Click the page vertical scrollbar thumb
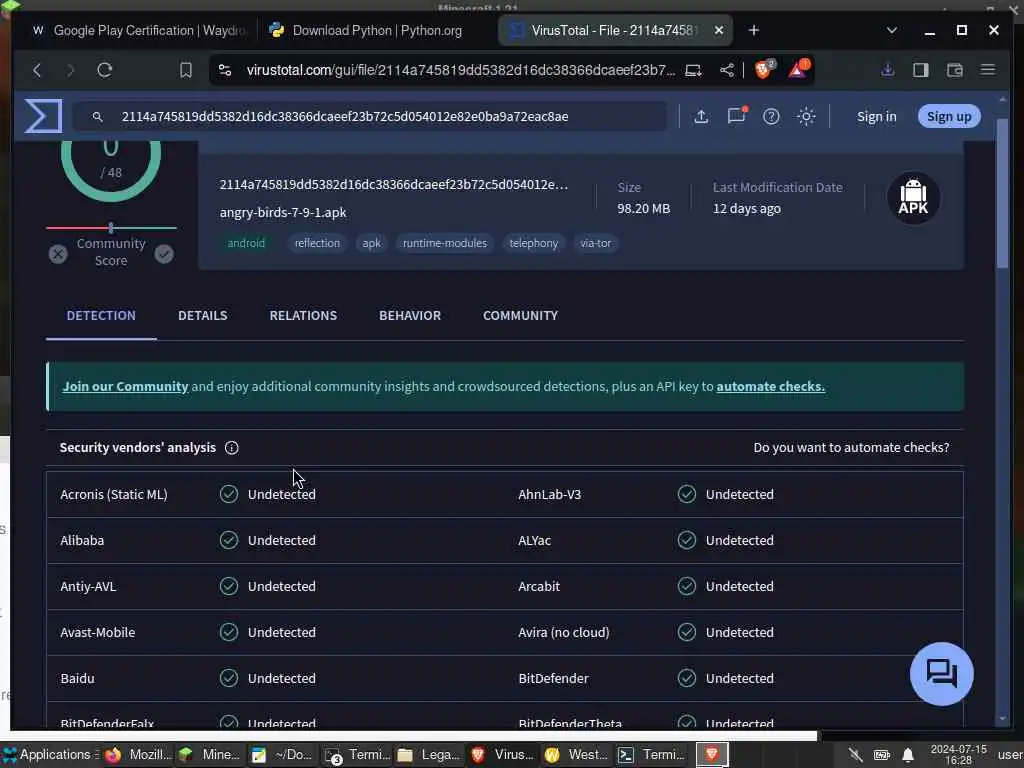The width and height of the screenshot is (1024, 768). click(x=1002, y=193)
